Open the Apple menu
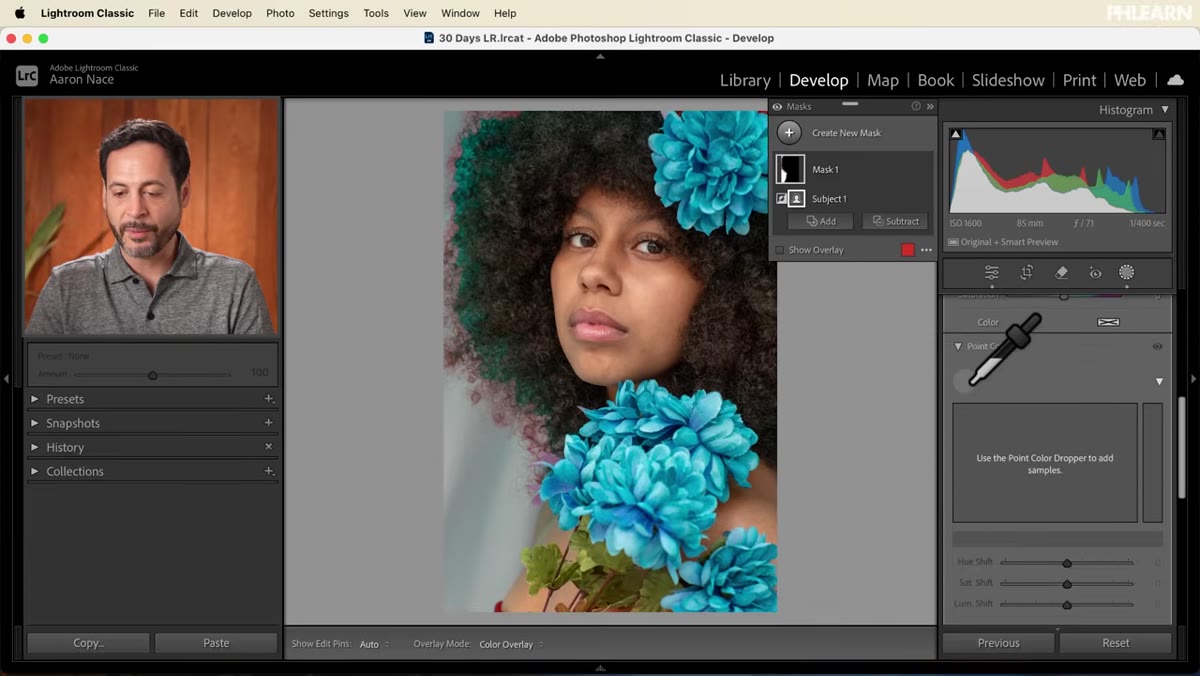Screen dimensions: 1200x676 pyautogui.click(x=19, y=13)
